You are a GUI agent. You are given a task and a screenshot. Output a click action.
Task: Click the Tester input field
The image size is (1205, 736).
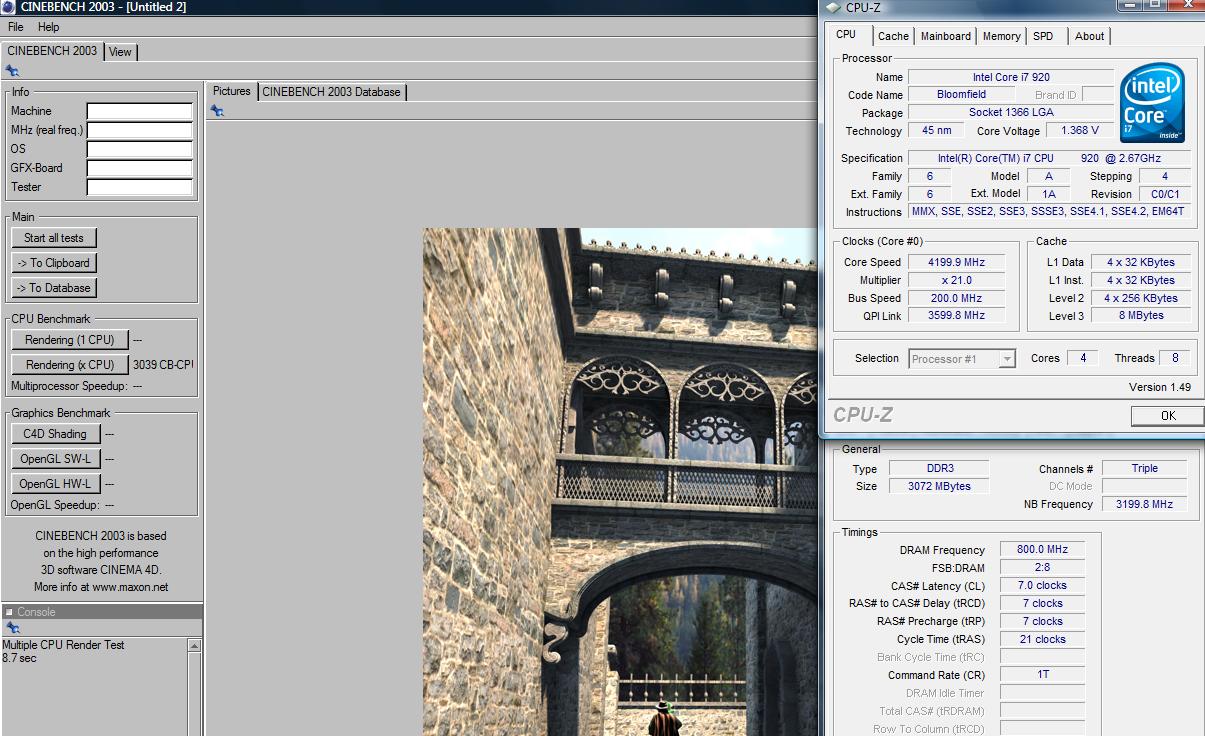[139, 187]
